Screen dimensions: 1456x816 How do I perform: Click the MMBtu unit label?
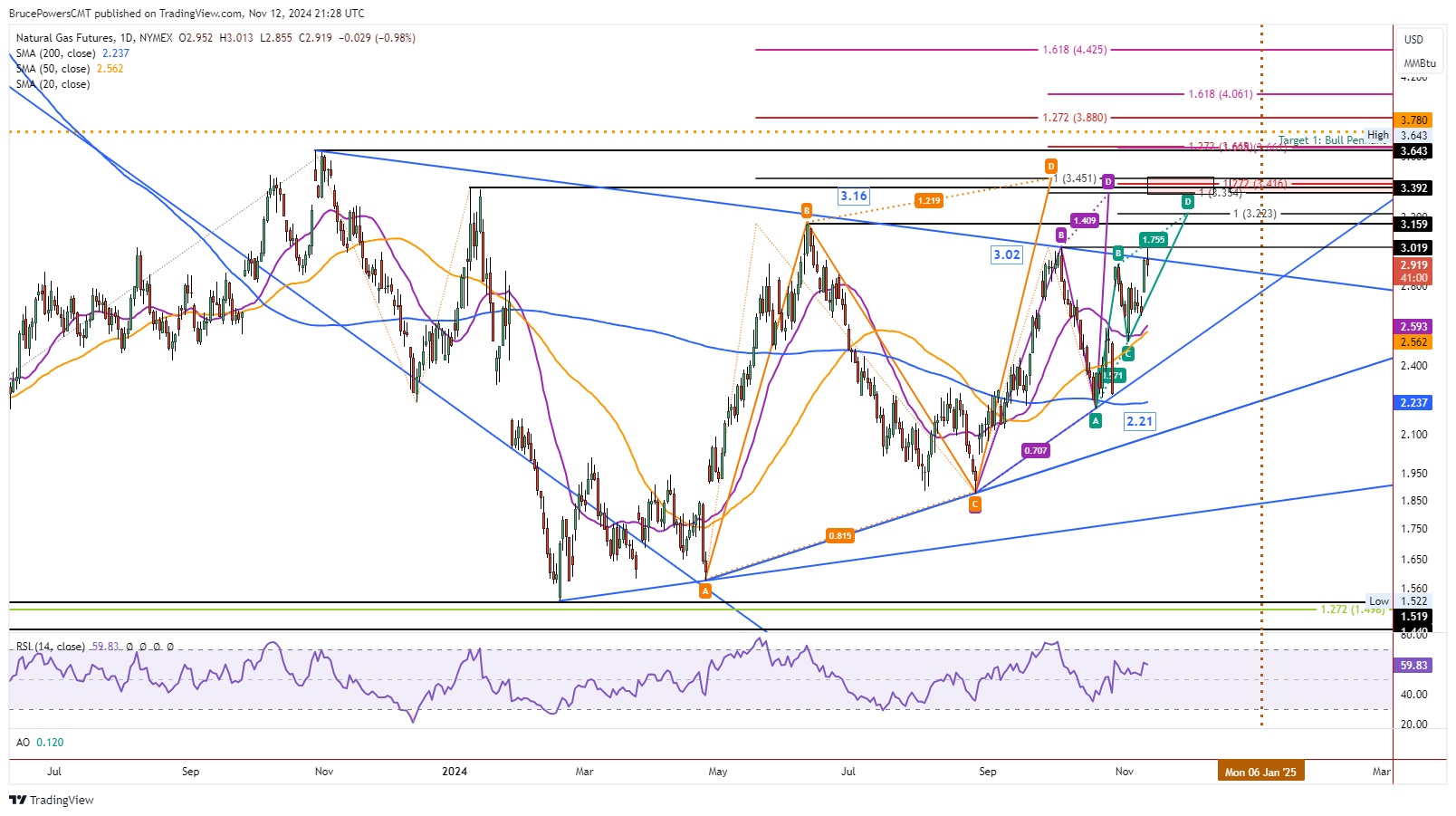pyautogui.click(x=1420, y=63)
